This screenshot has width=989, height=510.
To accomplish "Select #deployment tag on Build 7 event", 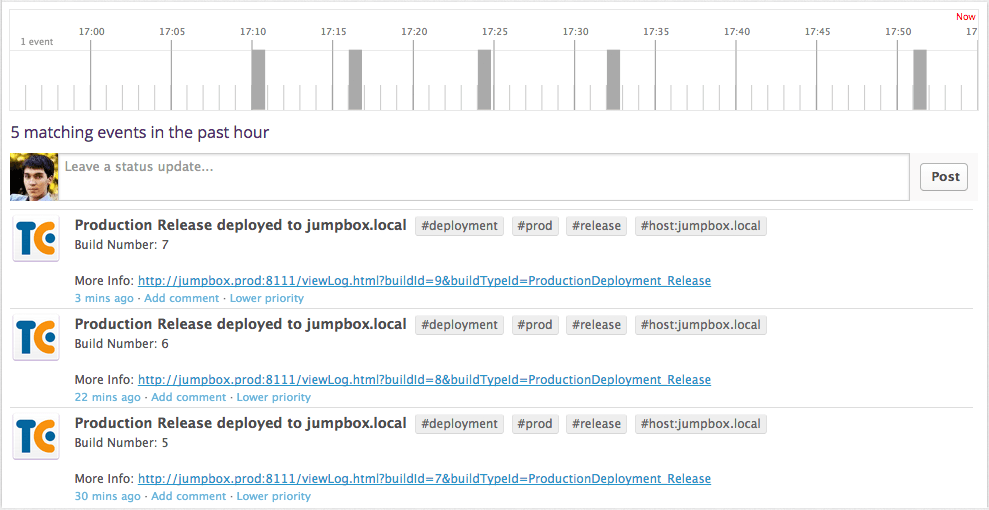I will (459, 226).
